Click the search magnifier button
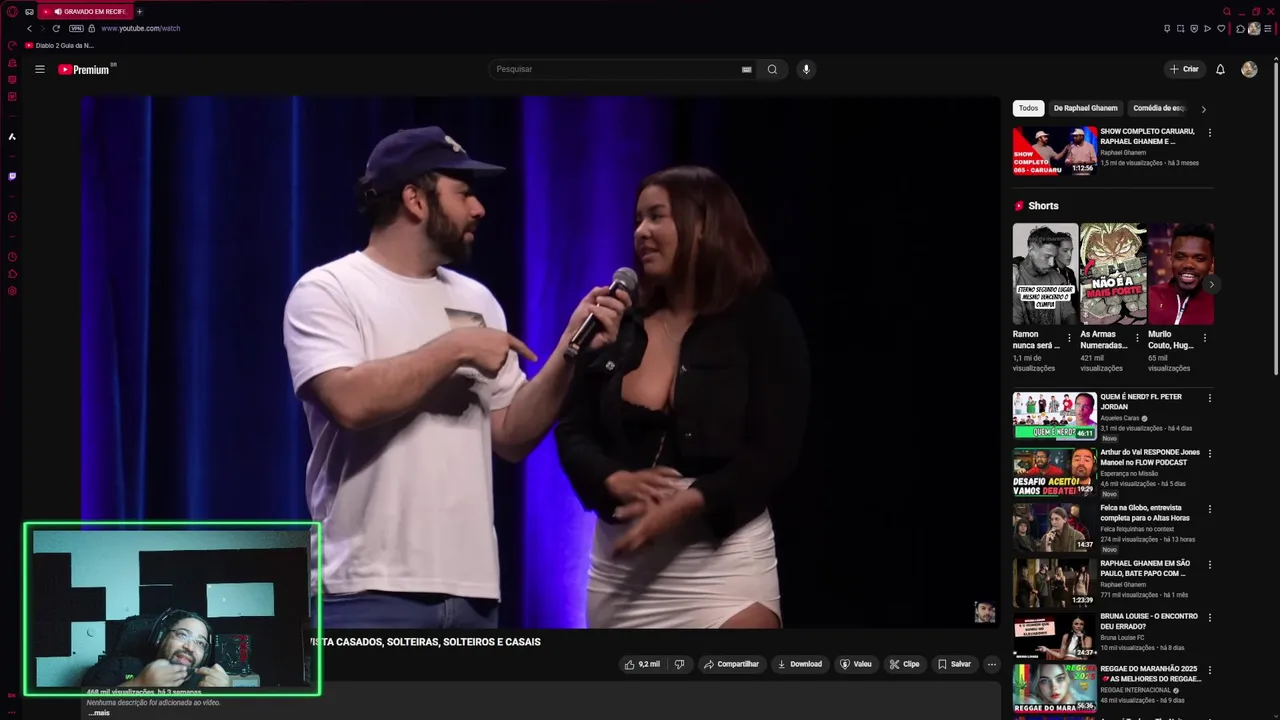This screenshot has width=1280, height=720. (x=772, y=69)
